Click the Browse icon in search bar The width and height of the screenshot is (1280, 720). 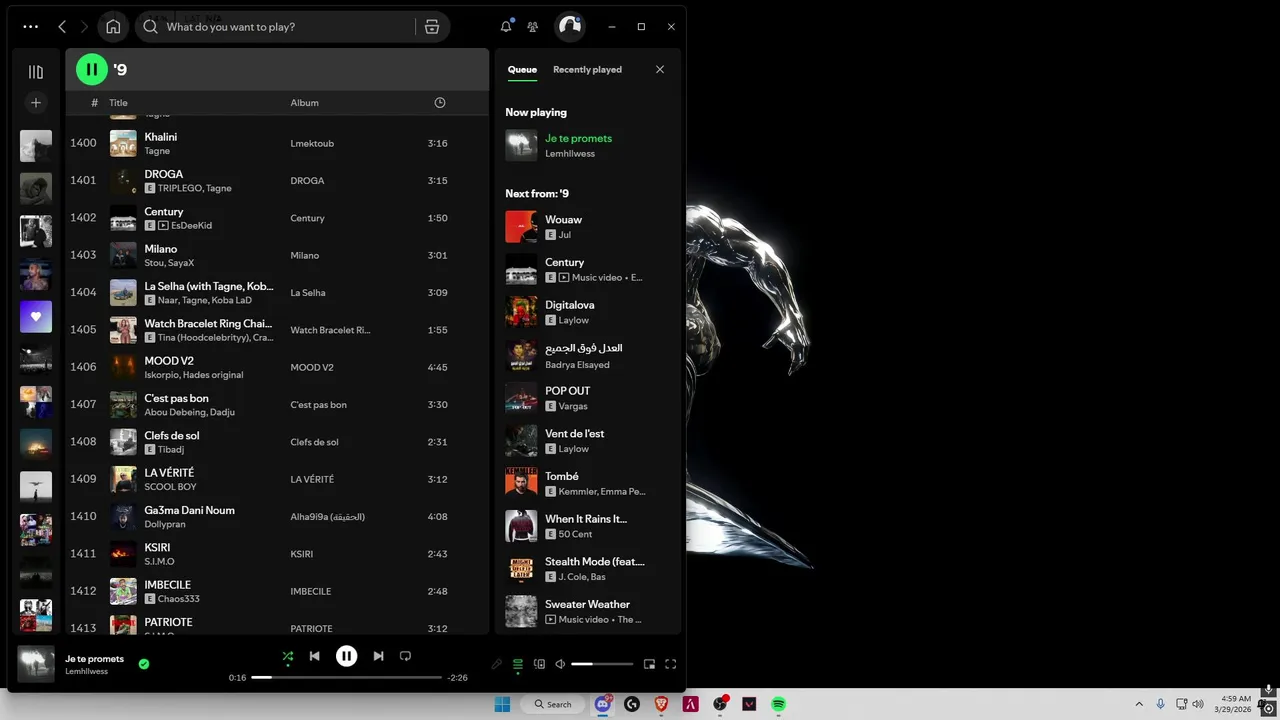coord(432,27)
